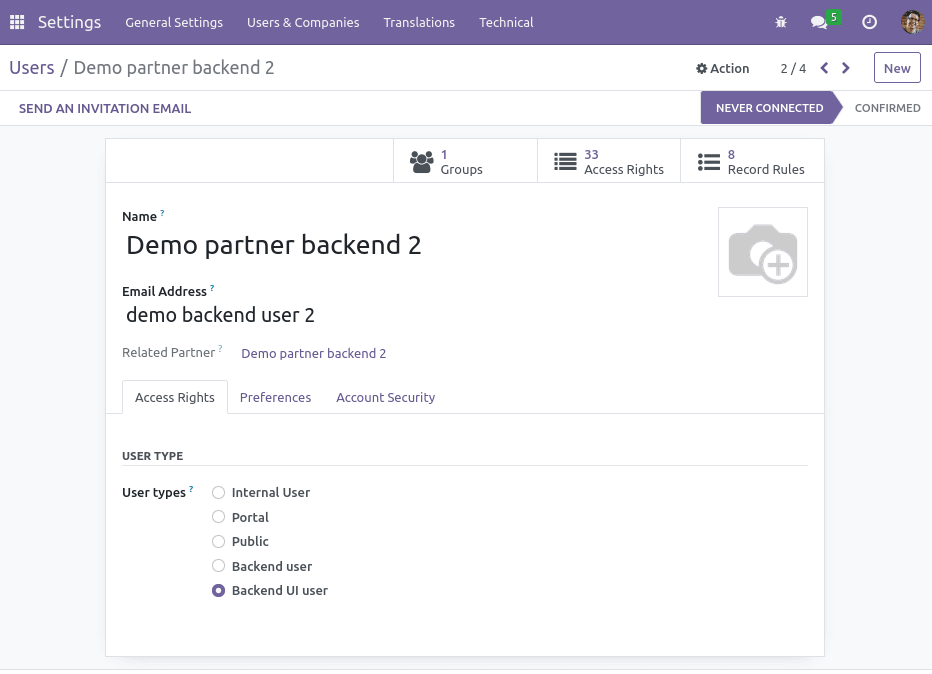This screenshot has width=932, height=674.
Task: Open the user avatar menu
Action: (x=912, y=22)
